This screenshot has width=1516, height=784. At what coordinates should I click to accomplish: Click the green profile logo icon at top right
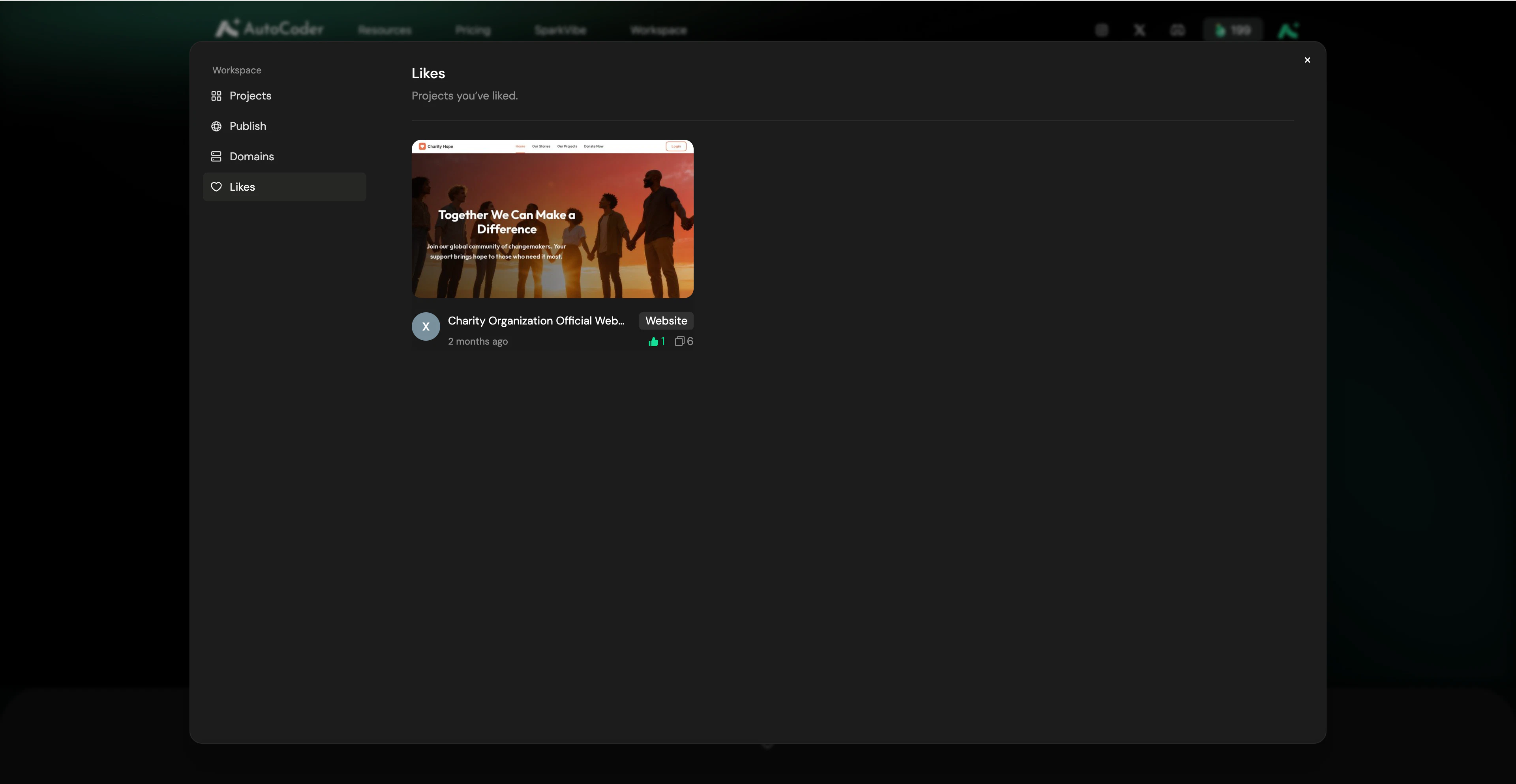point(1288,30)
